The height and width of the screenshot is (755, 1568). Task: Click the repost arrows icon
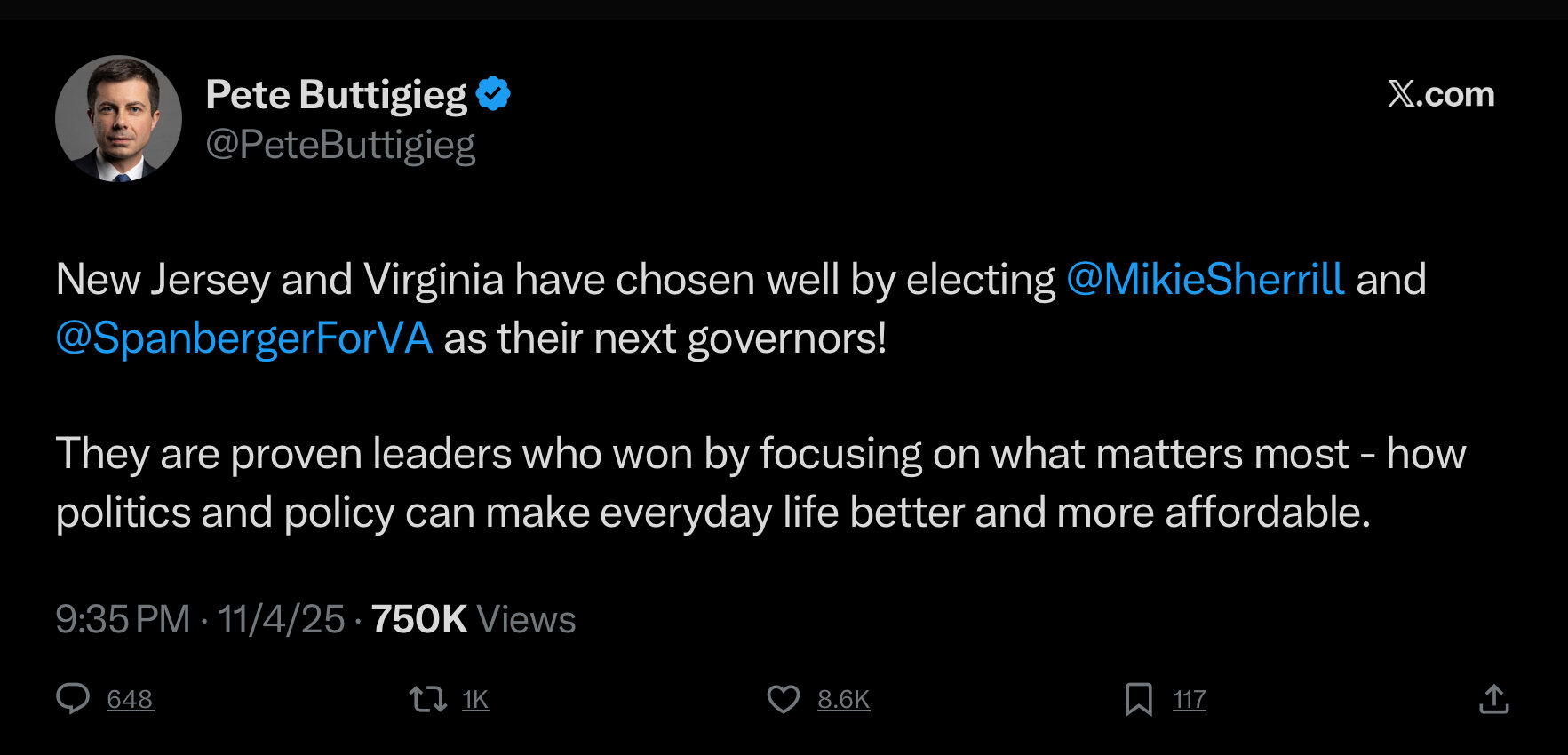427,699
